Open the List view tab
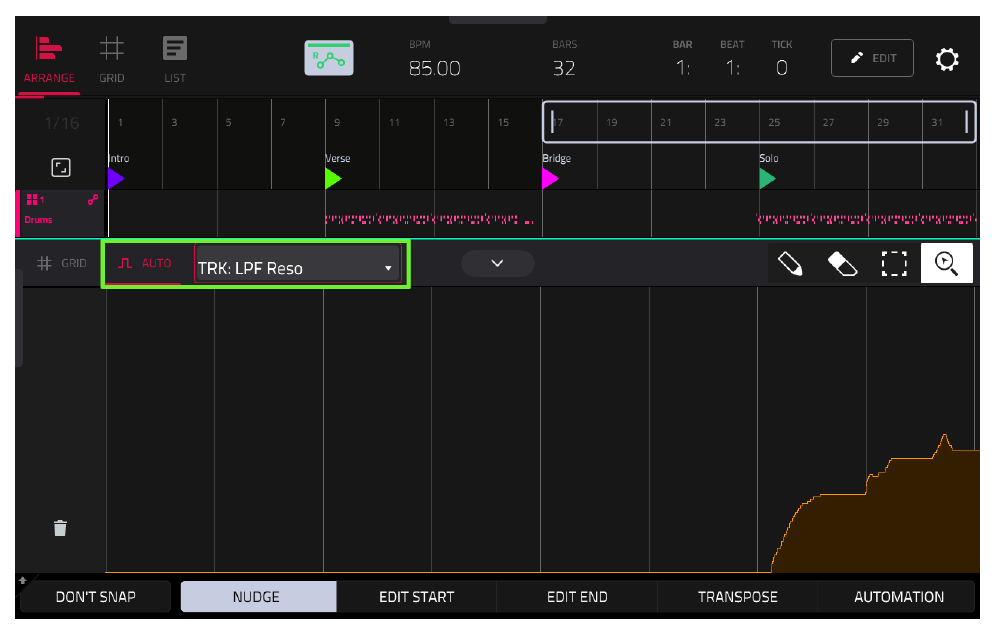Image resolution: width=996 pixels, height=636 pixels. coord(175,60)
